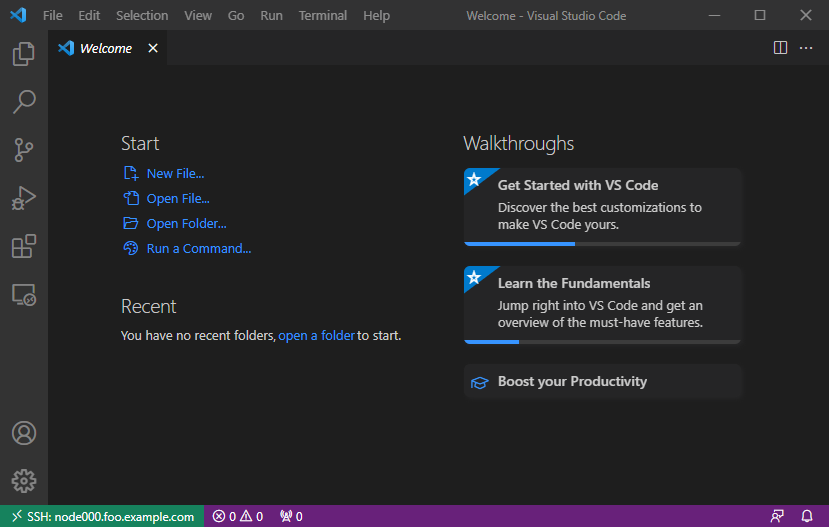The height and width of the screenshot is (527, 829).
Task: Click the Run a Command... link
Action: (x=198, y=249)
